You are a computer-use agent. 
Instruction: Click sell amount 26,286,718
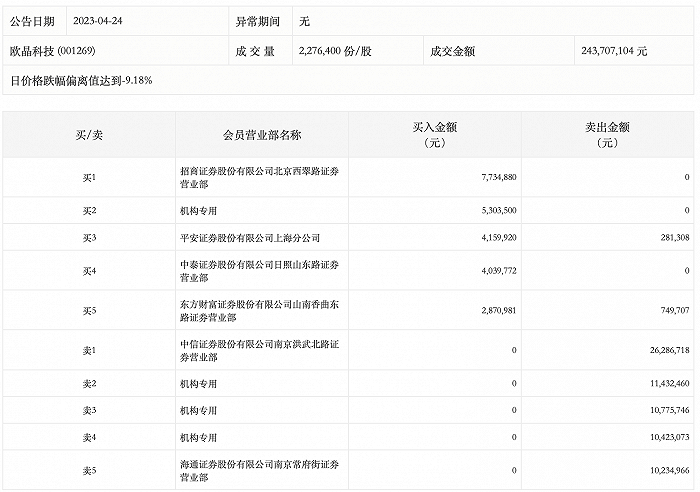(670, 350)
